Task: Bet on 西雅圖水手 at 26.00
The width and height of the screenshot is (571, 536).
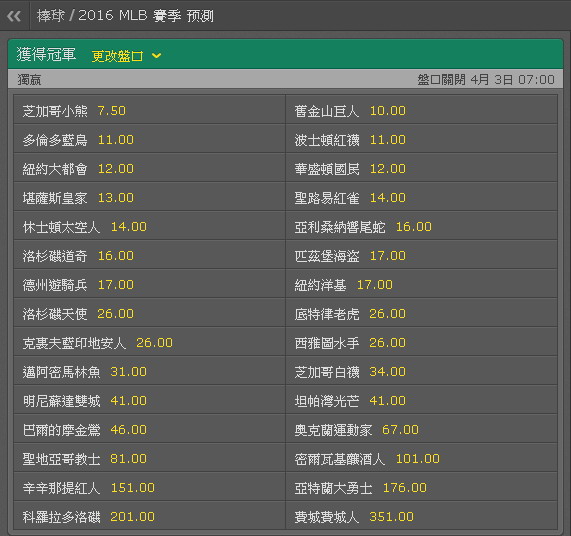Action: (x=421, y=342)
